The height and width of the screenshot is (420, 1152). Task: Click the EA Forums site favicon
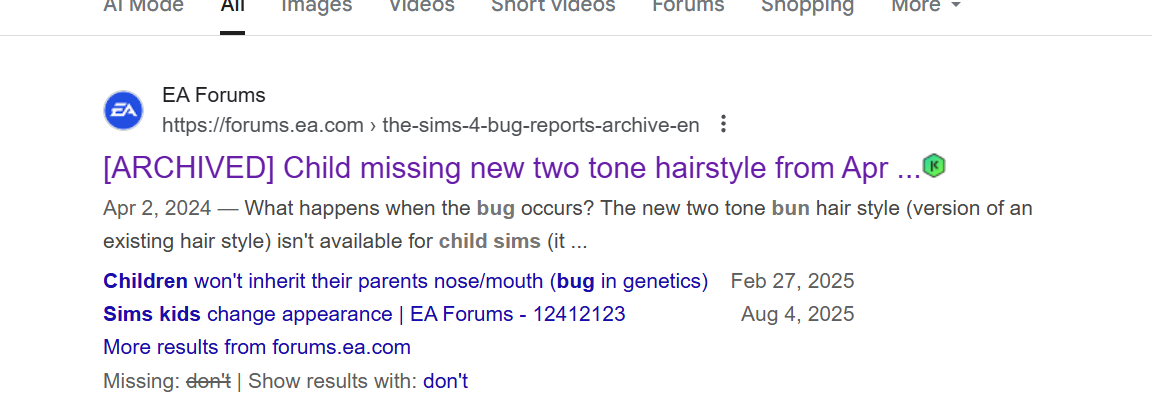click(124, 110)
